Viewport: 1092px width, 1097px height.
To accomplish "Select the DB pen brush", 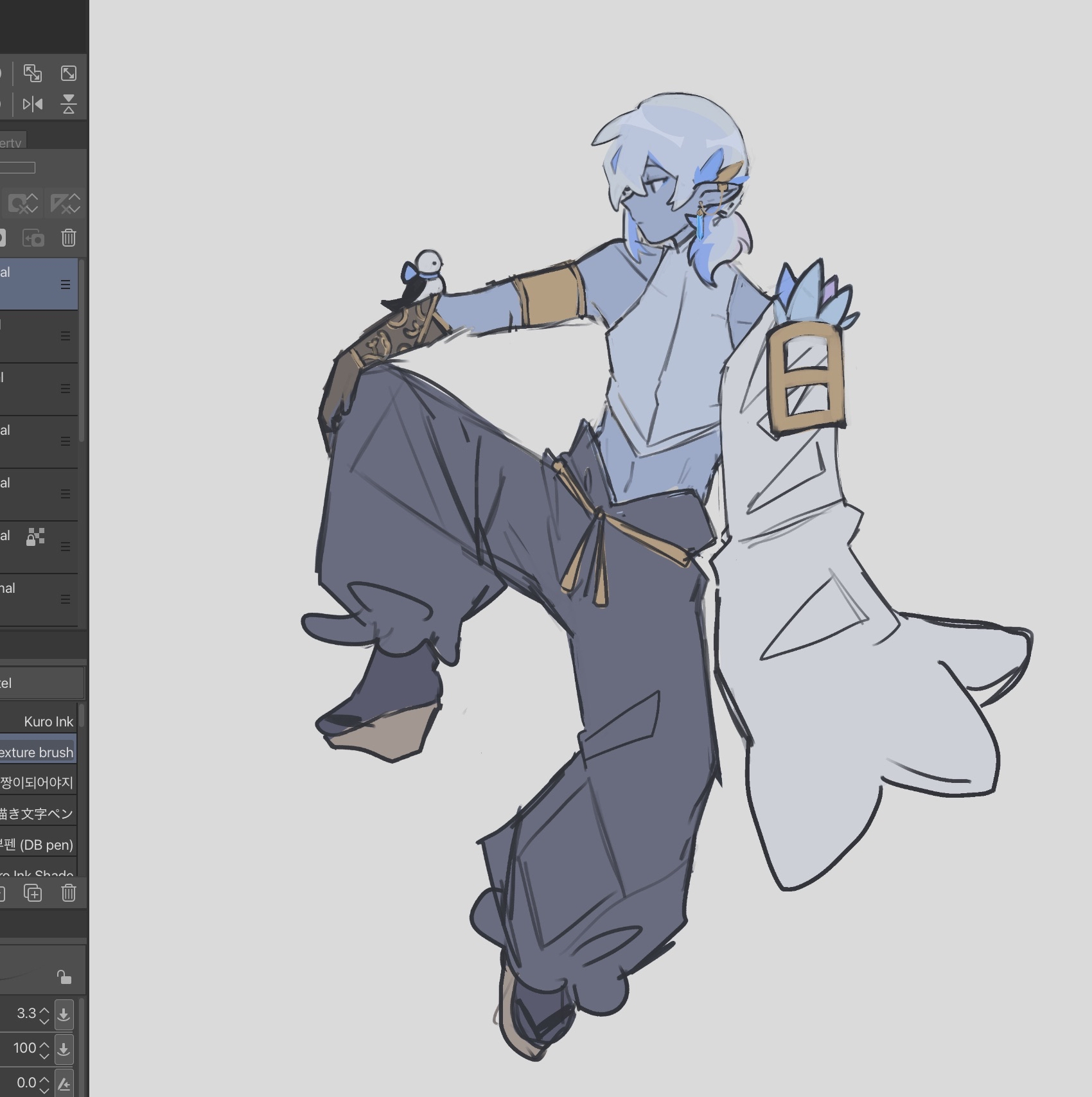I will pyautogui.click(x=37, y=845).
